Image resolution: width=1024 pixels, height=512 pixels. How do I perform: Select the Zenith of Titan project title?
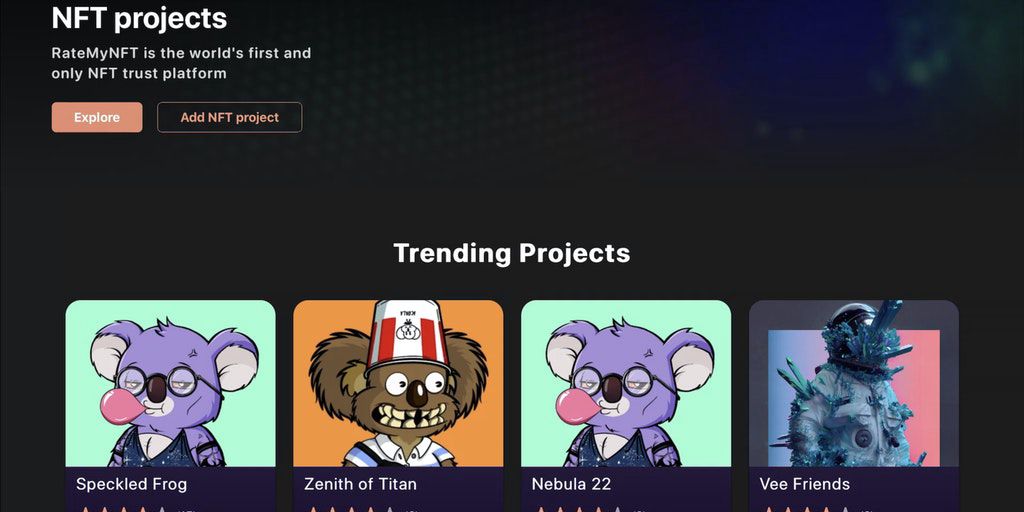coord(360,484)
